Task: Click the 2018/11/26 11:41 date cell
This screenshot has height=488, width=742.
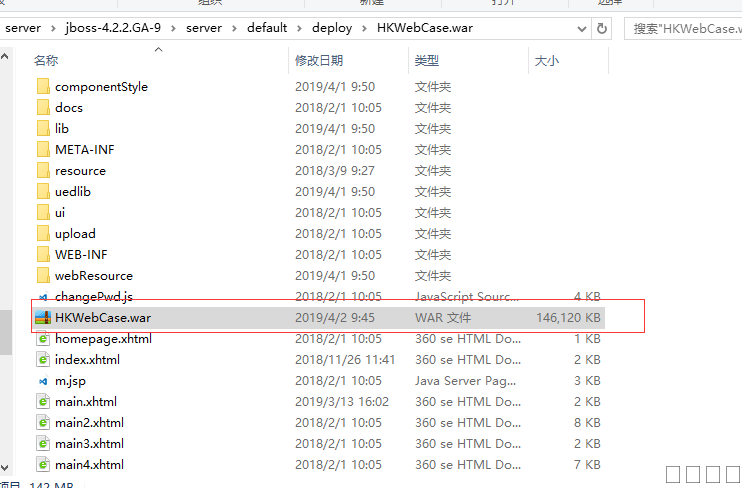Action: pos(344,360)
